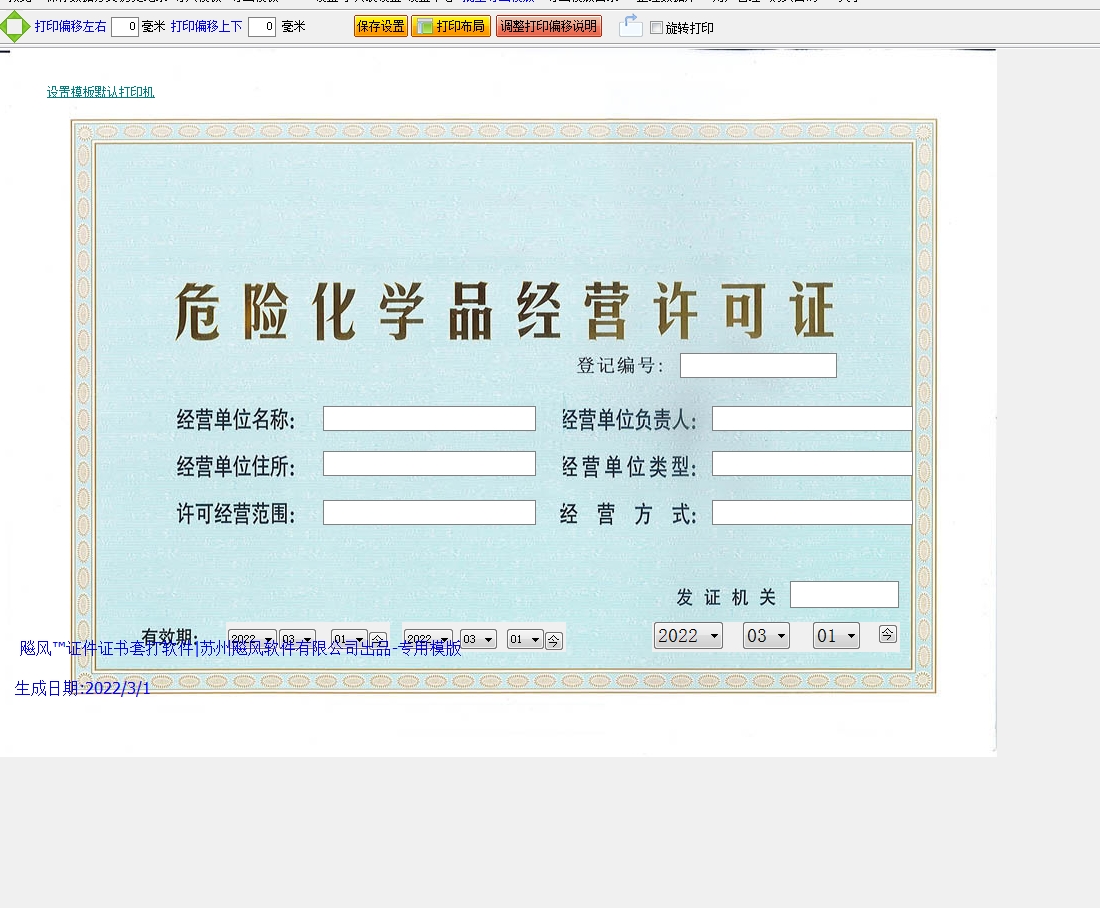Open the 打印布局 print layout button

[x=450, y=27]
